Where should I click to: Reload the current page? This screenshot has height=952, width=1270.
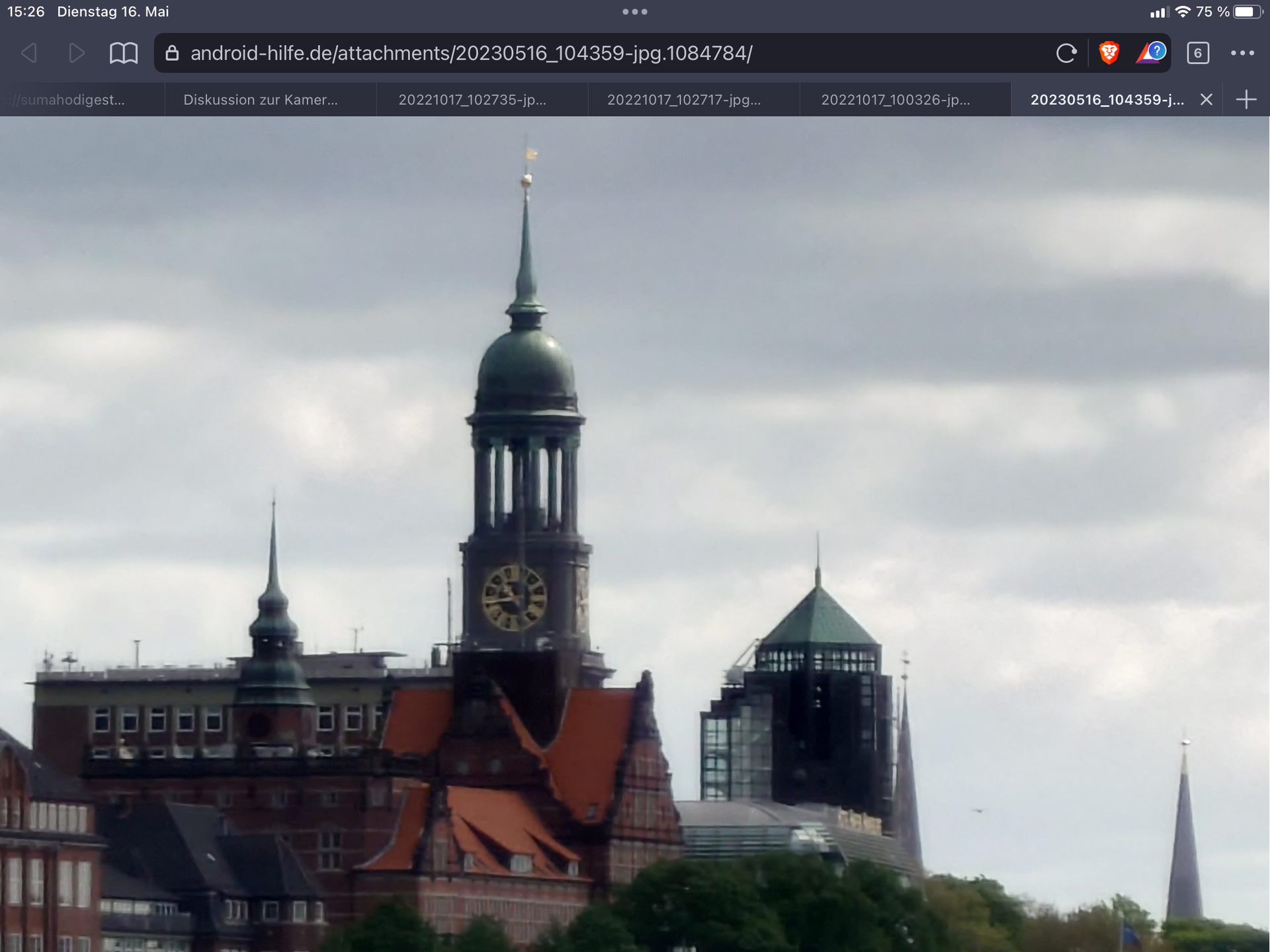1066,53
